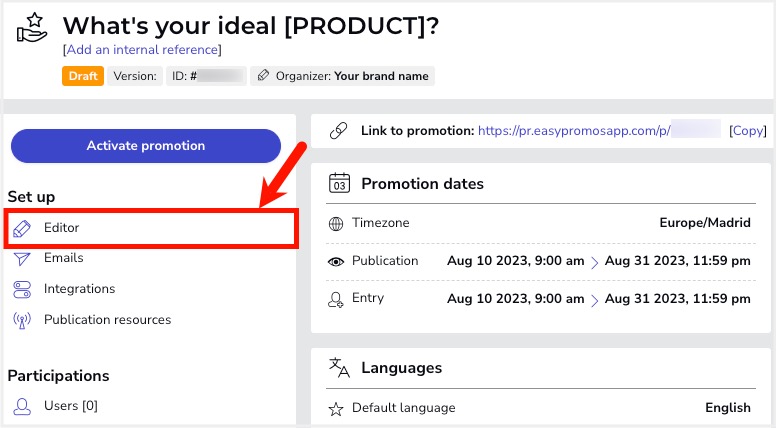Click the Timezone globe icon

[x=336, y=224]
